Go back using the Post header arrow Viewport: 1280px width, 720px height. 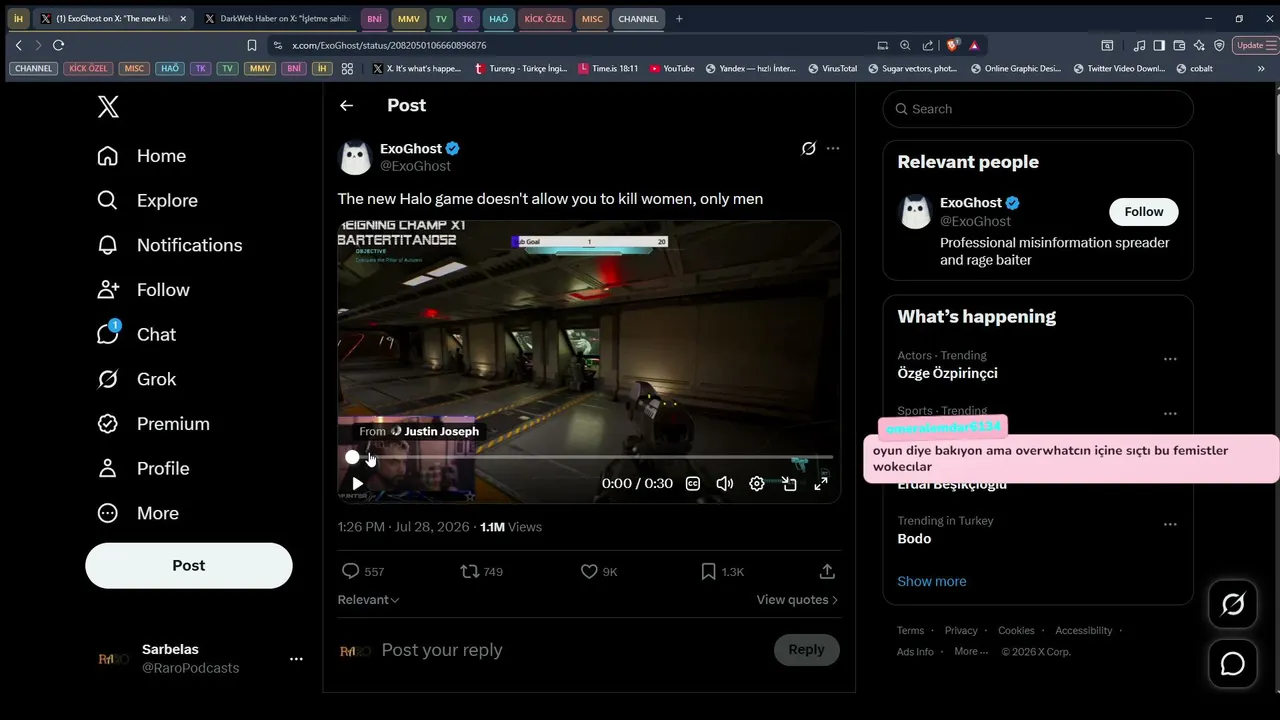click(346, 105)
